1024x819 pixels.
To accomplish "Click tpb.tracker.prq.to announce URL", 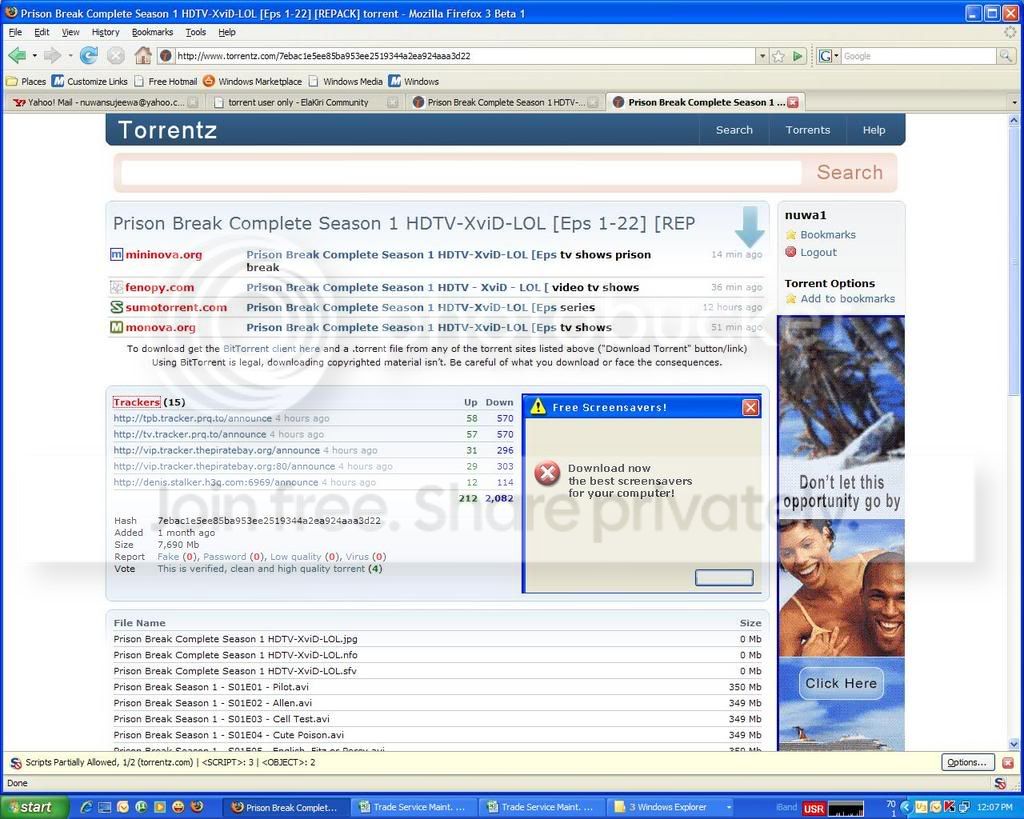I will tap(193, 418).
